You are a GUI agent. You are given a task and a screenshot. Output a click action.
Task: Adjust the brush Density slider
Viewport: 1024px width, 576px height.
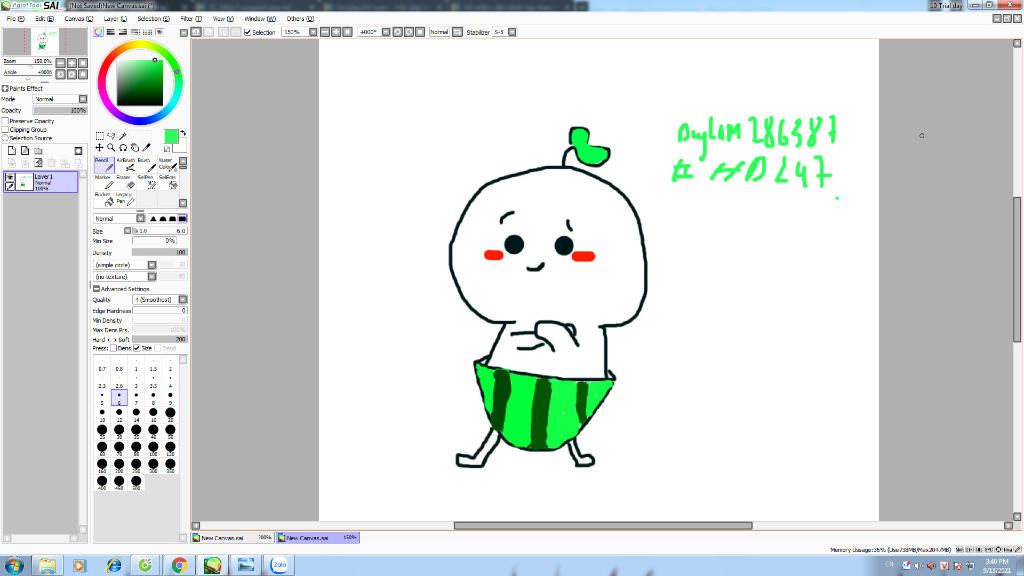159,252
